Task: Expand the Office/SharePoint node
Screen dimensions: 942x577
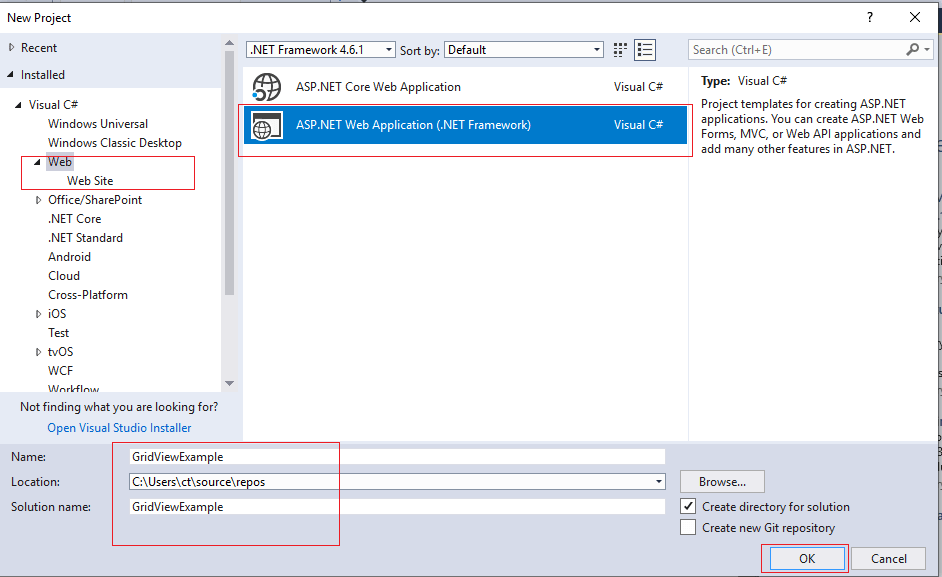Action: click(39, 199)
